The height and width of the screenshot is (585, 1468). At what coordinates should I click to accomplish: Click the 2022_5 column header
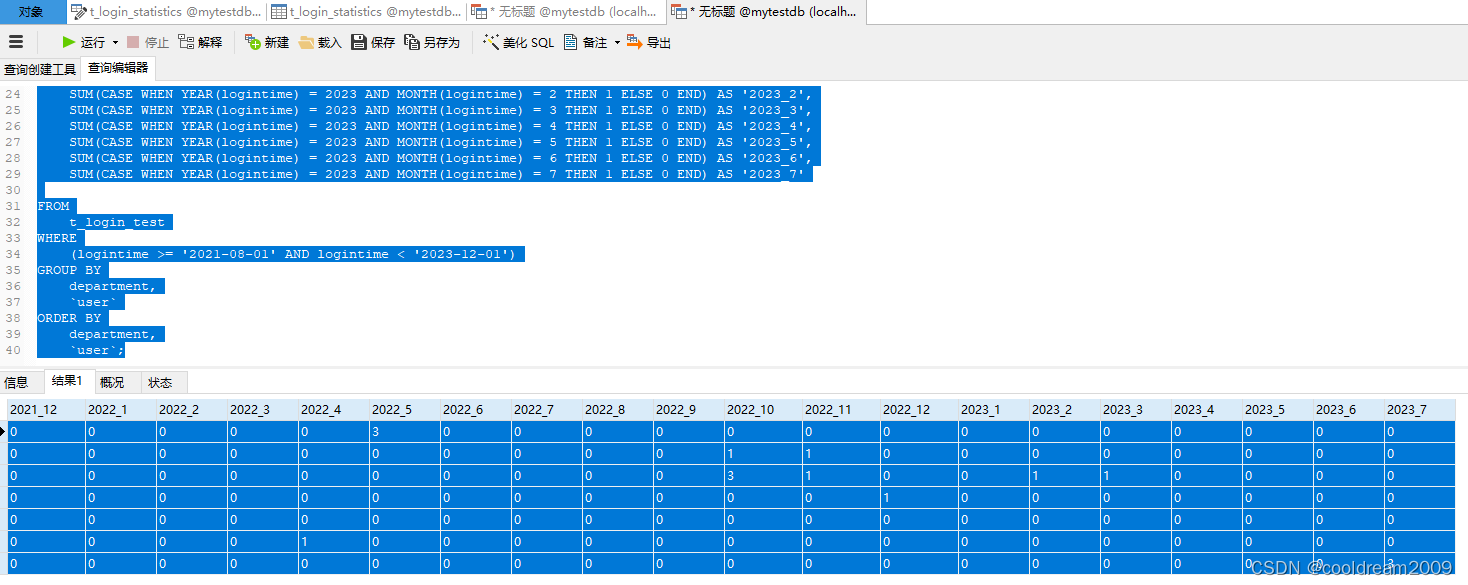click(x=405, y=409)
